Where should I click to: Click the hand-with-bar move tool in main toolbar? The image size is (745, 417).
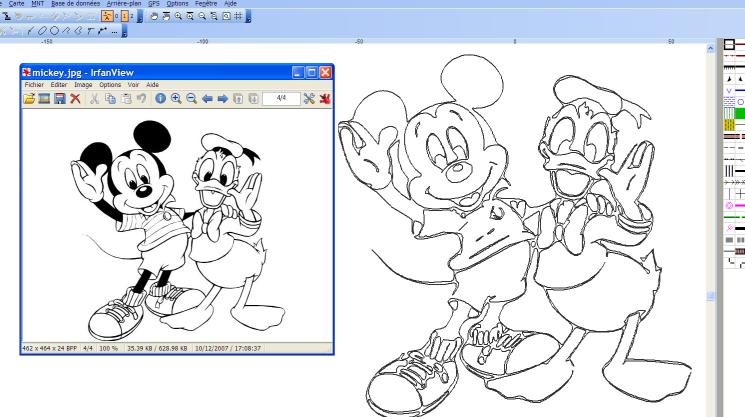(166, 16)
